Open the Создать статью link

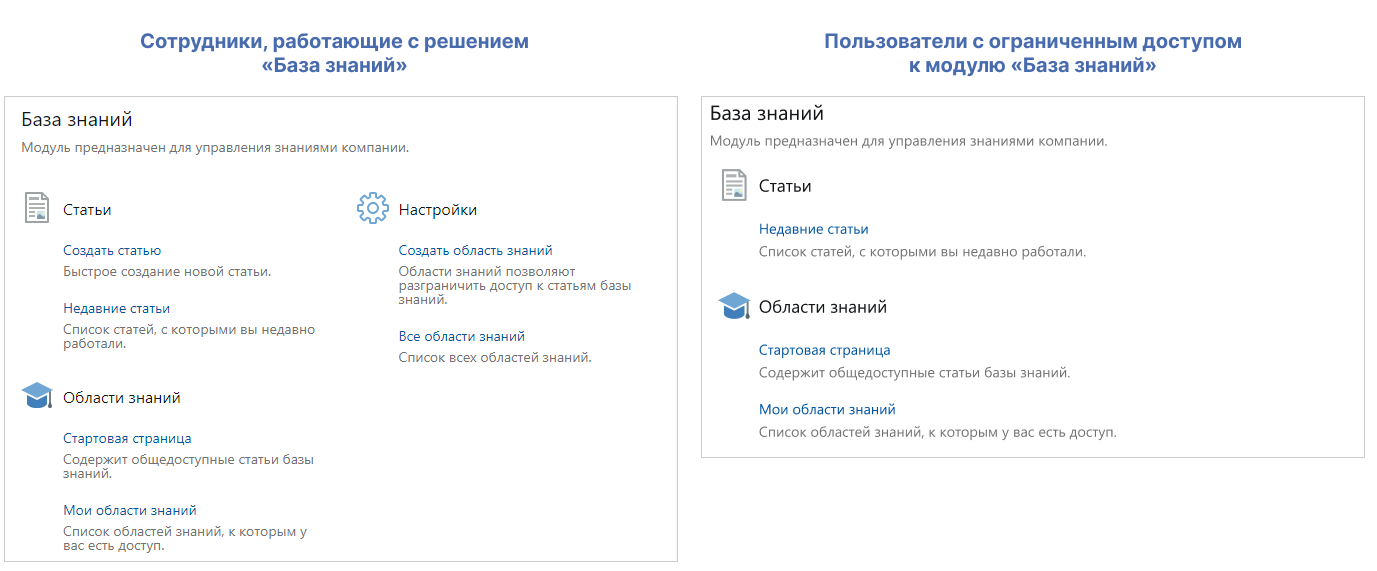(x=112, y=251)
